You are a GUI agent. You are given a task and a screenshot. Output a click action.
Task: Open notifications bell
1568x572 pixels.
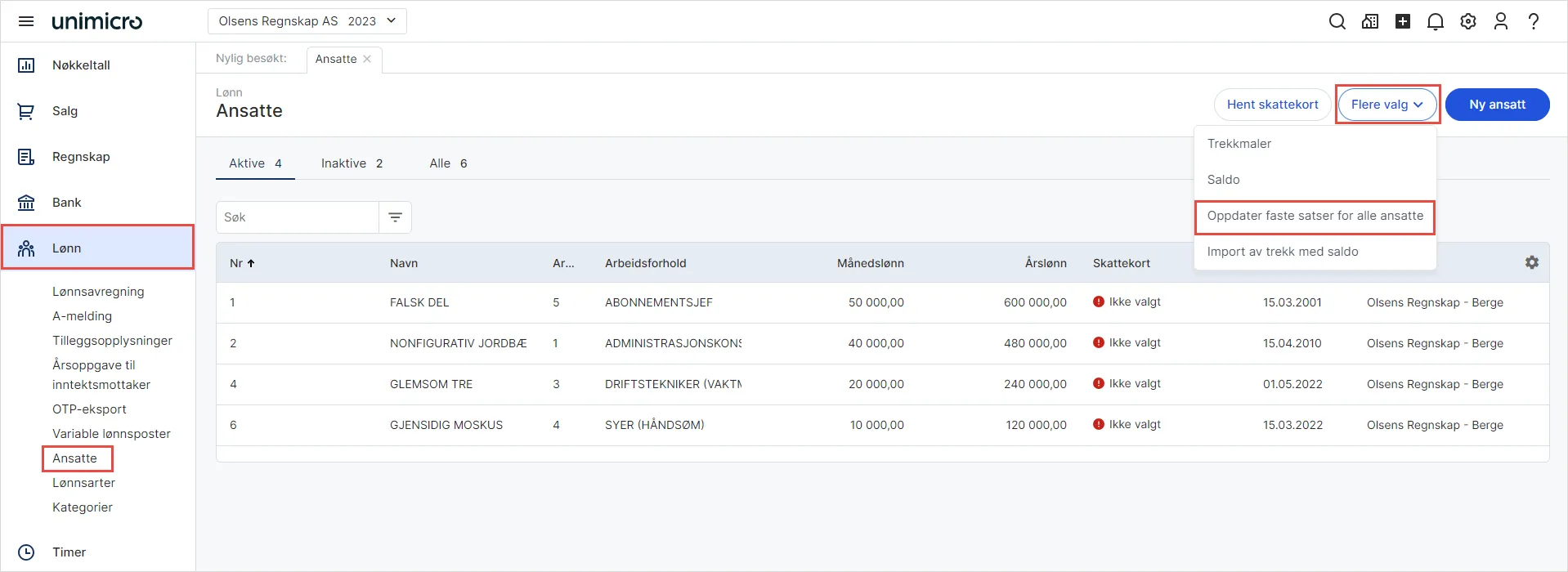1436,21
